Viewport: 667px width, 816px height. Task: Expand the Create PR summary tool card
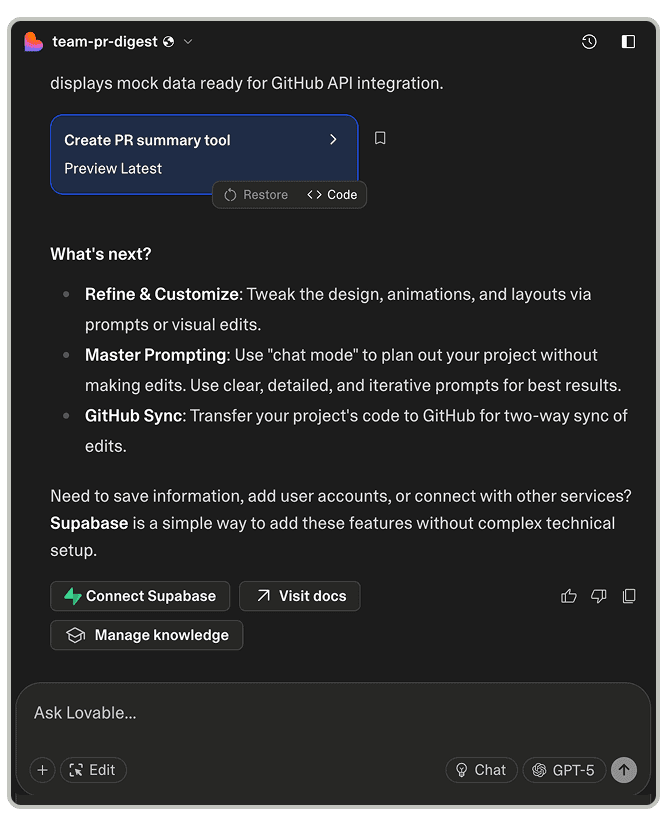tap(333, 140)
